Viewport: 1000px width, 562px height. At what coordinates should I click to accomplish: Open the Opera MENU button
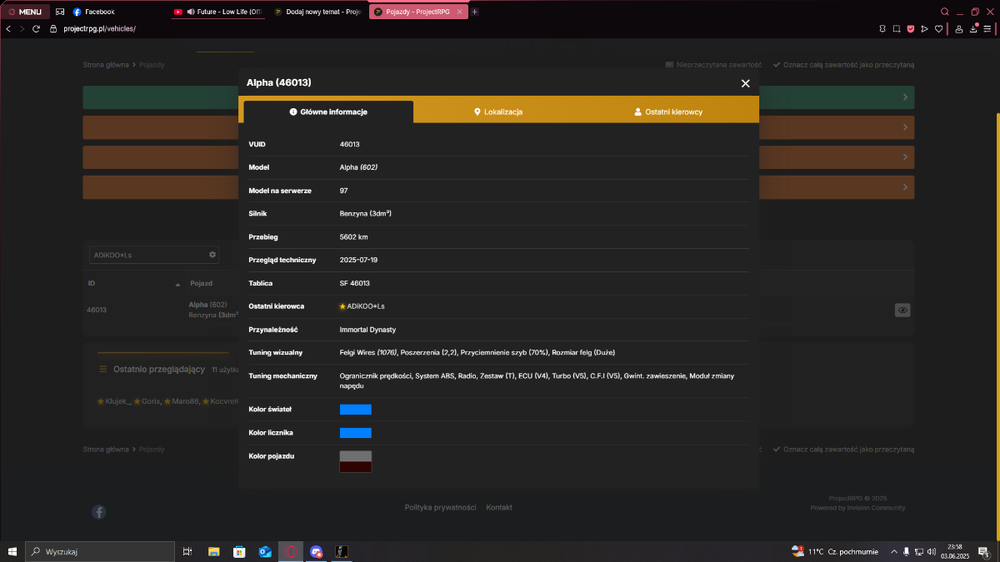pyautogui.click(x=25, y=11)
